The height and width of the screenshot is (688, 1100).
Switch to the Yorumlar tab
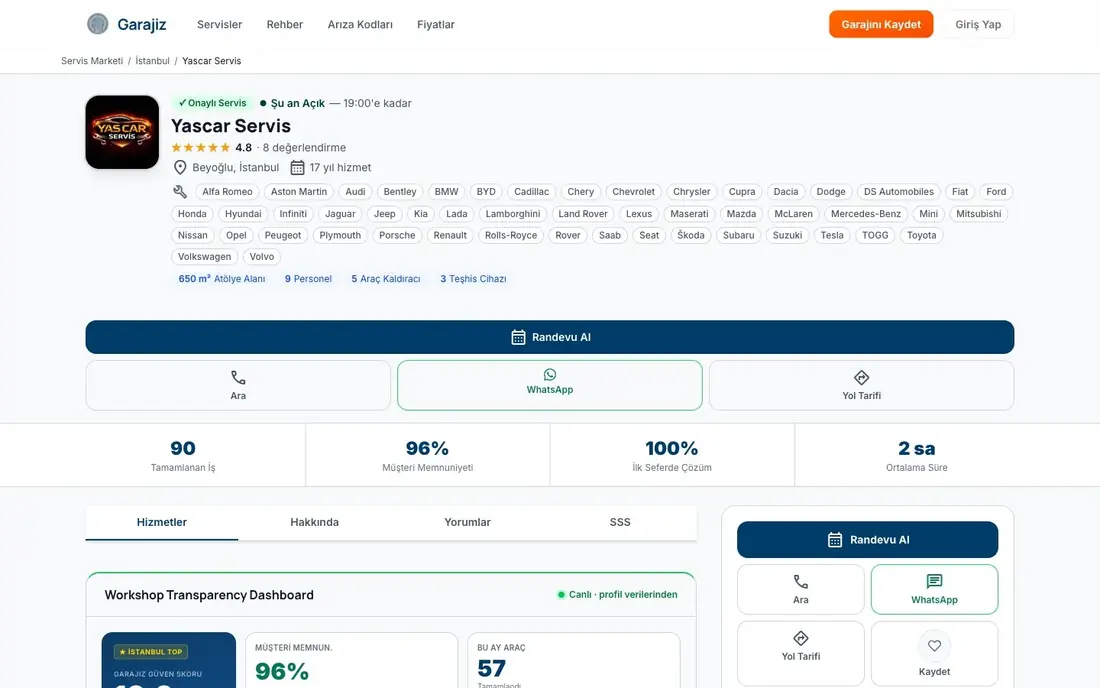click(467, 522)
